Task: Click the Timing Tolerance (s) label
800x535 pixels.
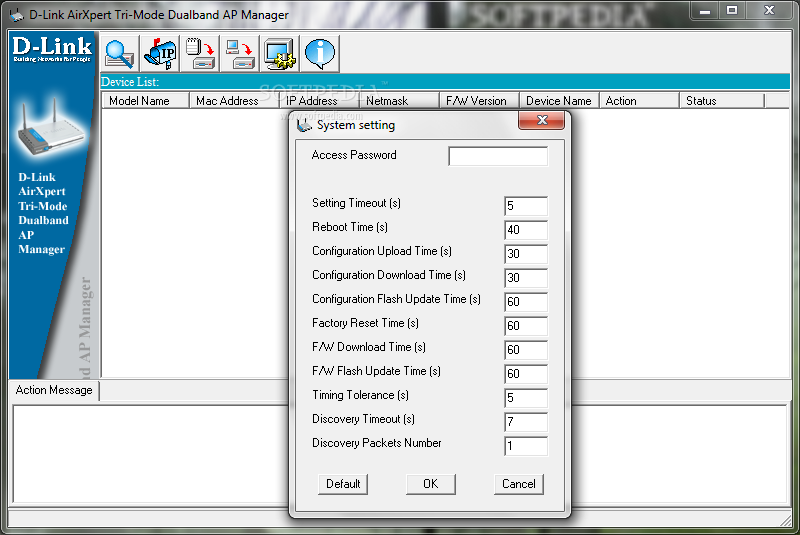Action: (360, 395)
